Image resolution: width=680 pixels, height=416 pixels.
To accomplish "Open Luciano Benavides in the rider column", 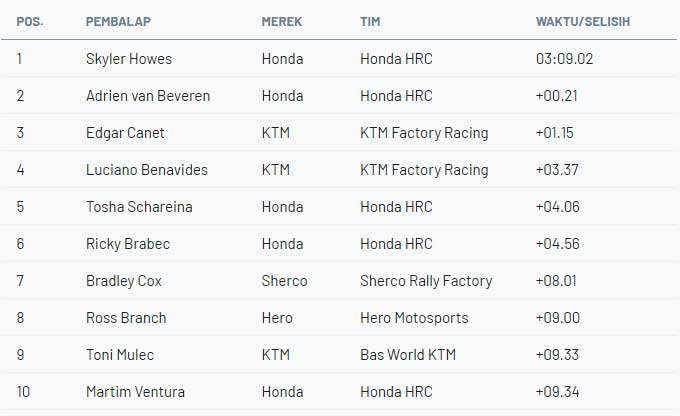I will [147, 170].
